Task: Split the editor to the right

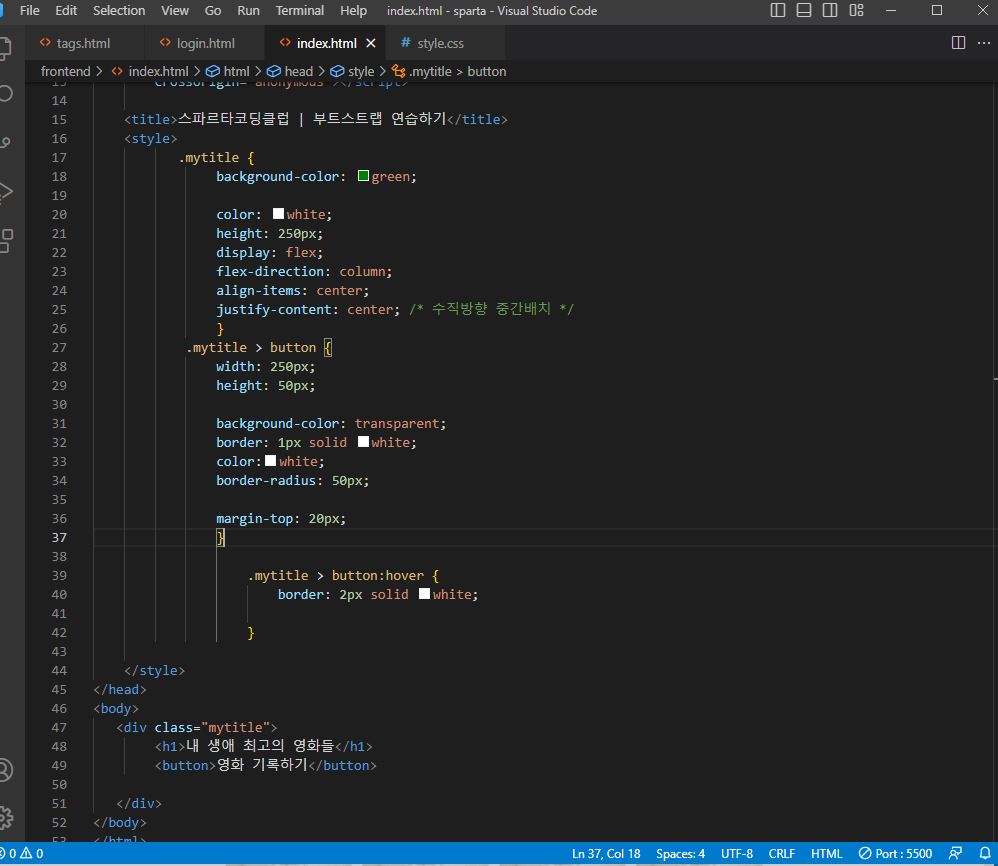Action: tap(958, 43)
